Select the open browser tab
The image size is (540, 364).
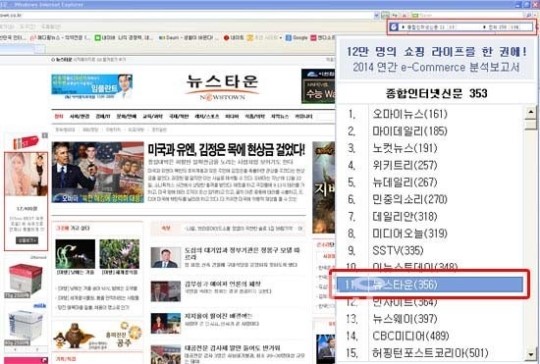point(17,49)
